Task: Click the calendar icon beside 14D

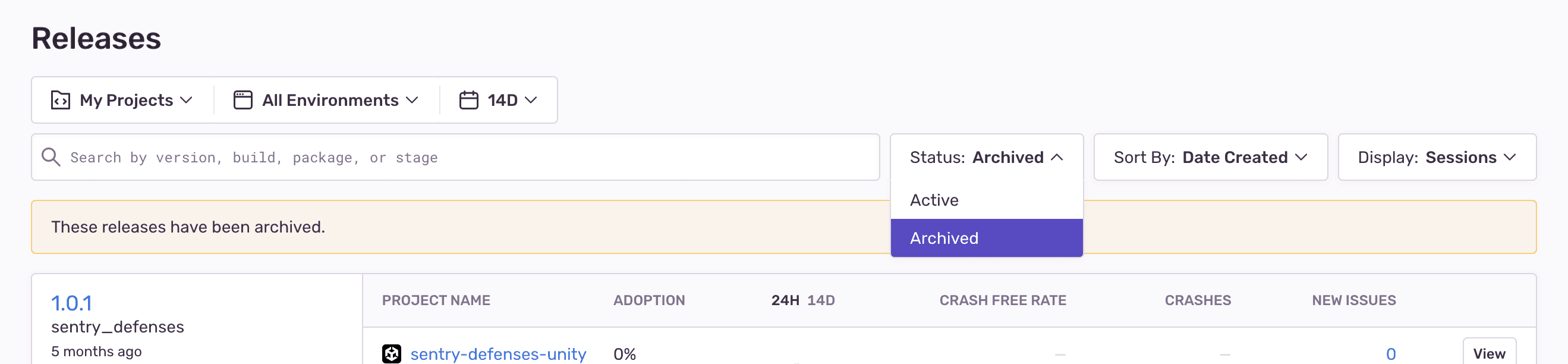Action: click(x=469, y=99)
